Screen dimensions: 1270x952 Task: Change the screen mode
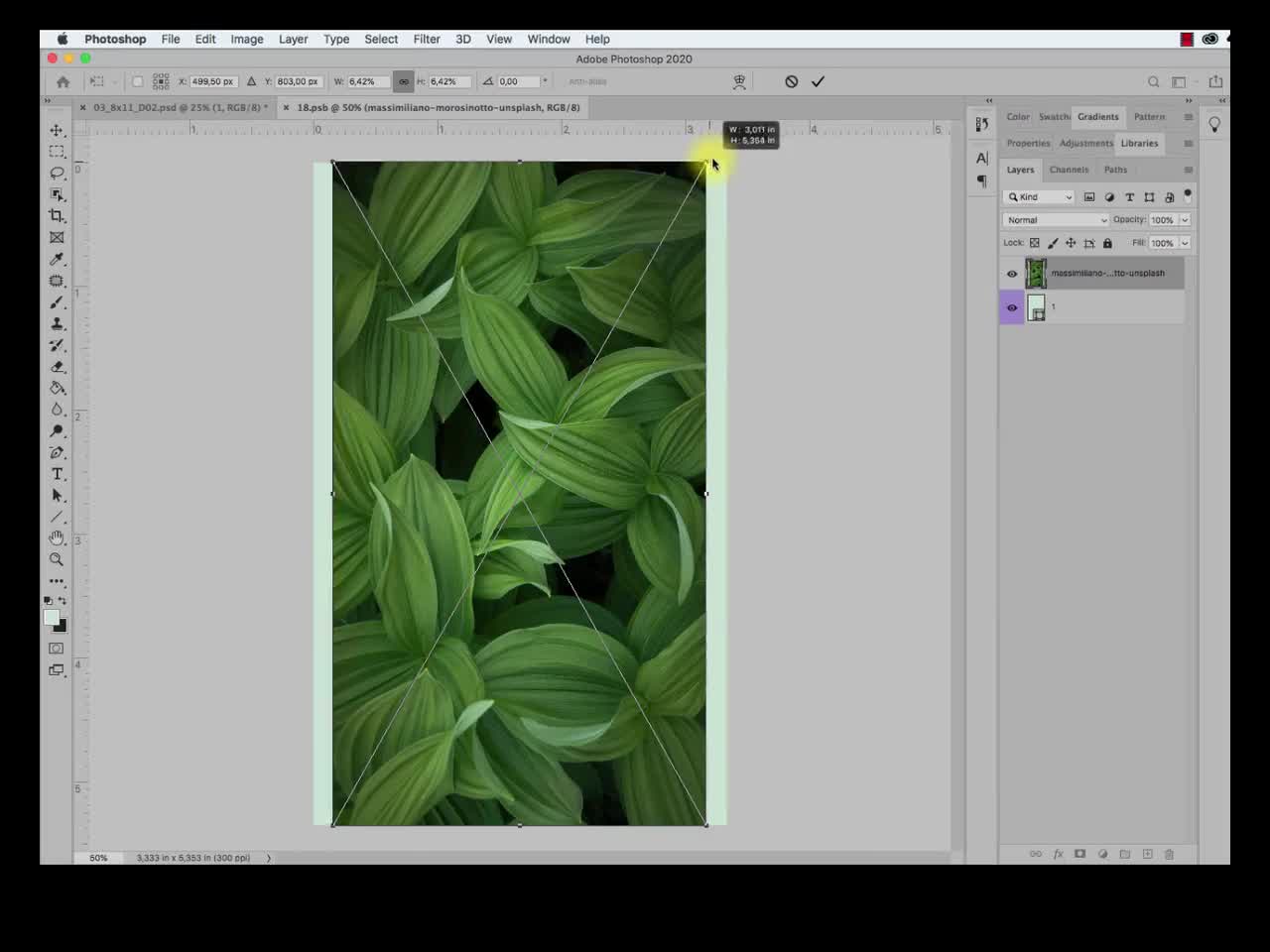pos(57,670)
